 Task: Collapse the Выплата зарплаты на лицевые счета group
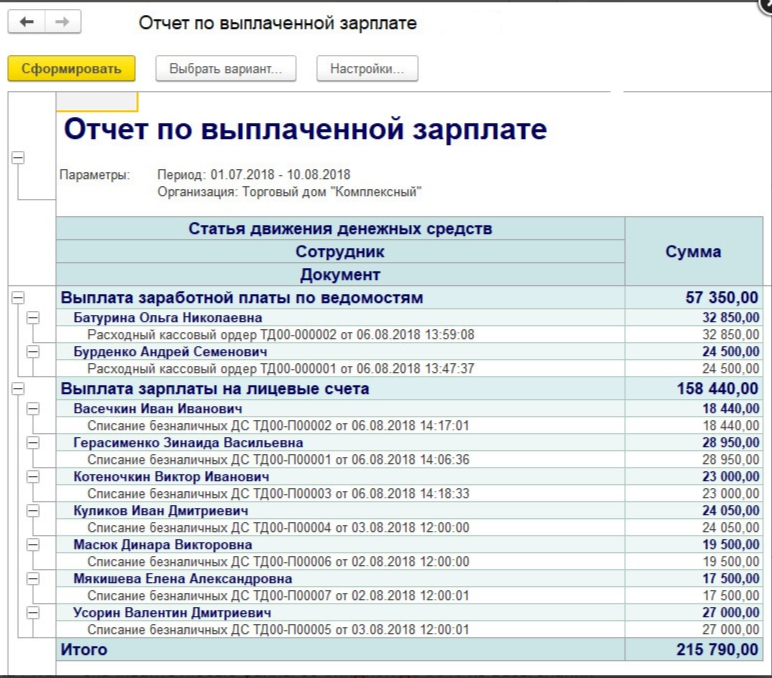click(x=17, y=389)
